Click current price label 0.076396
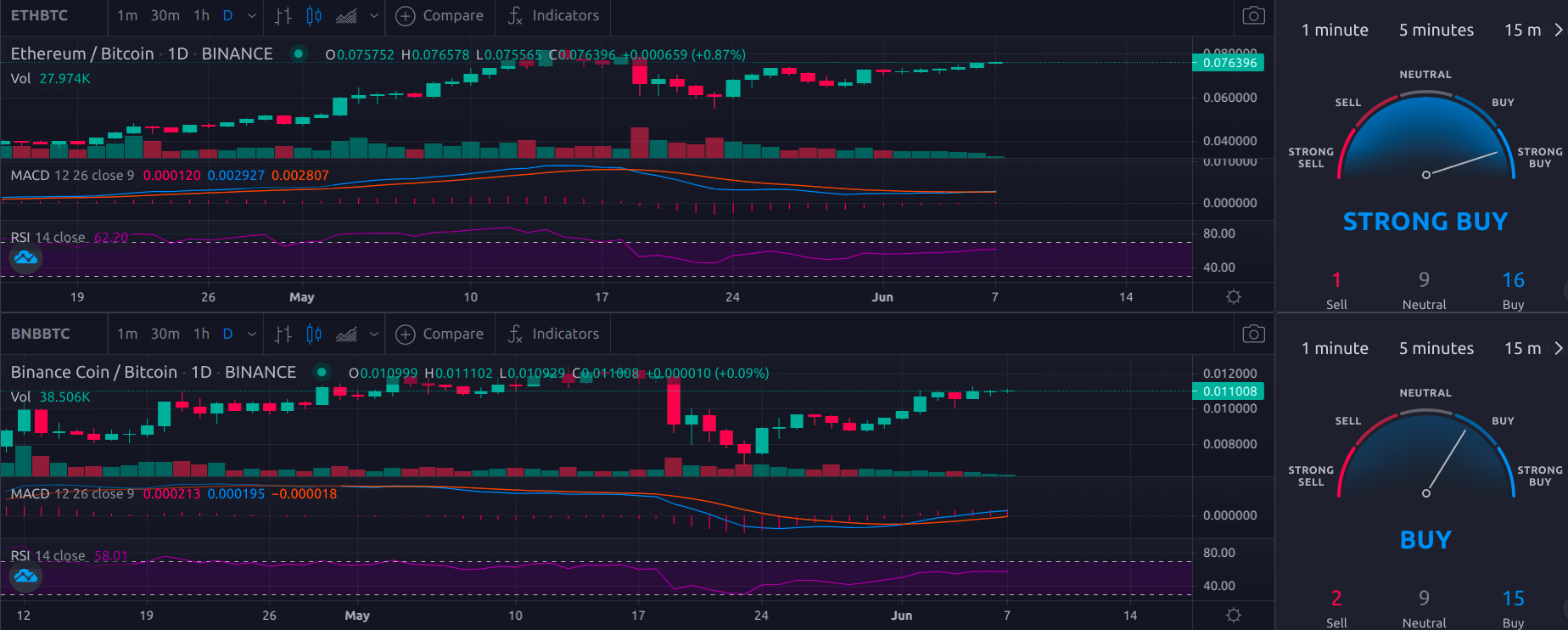This screenshot has width=1568, height=630. click(x=1229, y=63)
